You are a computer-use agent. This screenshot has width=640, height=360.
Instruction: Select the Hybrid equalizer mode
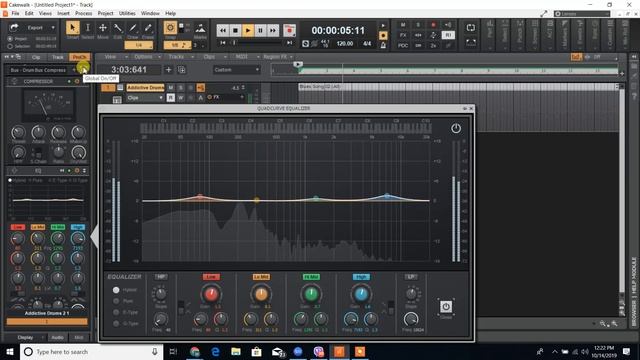pos(116,290)
